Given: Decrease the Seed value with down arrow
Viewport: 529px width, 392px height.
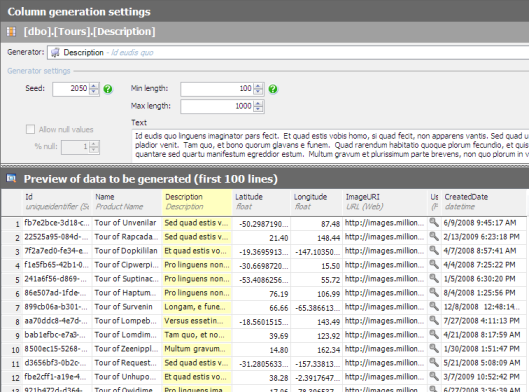Looking at the screenshot, I should click(x=94, y=92).
